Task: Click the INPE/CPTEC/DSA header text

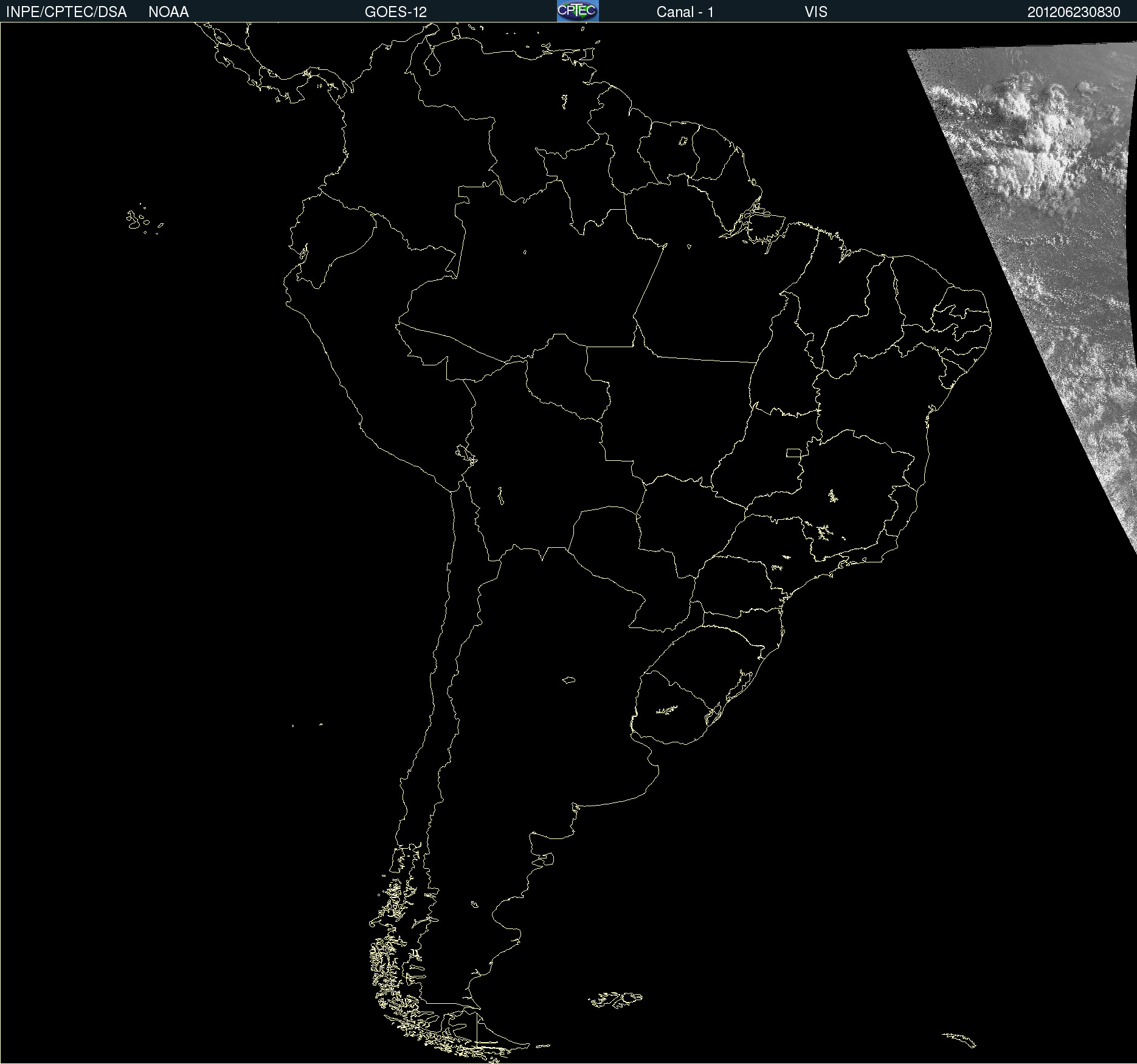Action: (x=66, y=12)
